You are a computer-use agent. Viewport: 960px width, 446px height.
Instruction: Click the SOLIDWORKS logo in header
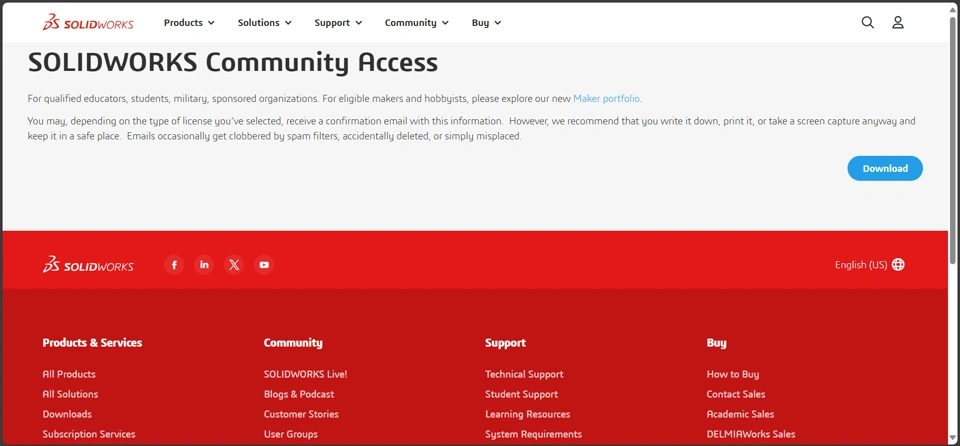coord(88,23)
